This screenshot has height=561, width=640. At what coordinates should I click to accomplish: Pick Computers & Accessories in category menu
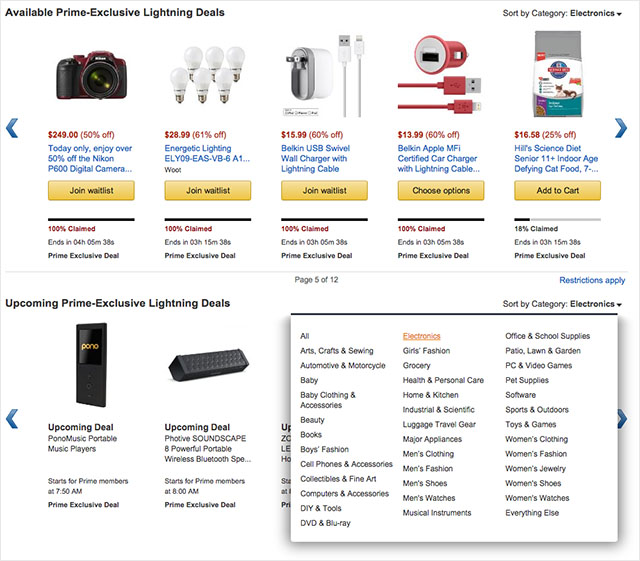coord(344,494)
